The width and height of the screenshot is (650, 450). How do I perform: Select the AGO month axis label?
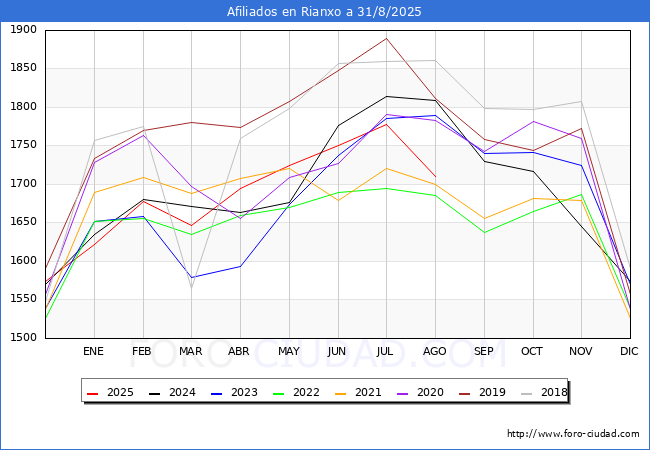tap(434, 351)
